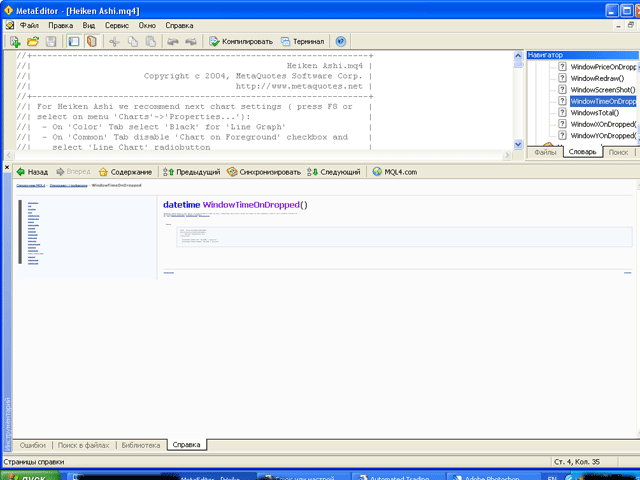640x480 pixels.
Task: Switch to Поиск tab in Navigator
Action: pos(618,152)
